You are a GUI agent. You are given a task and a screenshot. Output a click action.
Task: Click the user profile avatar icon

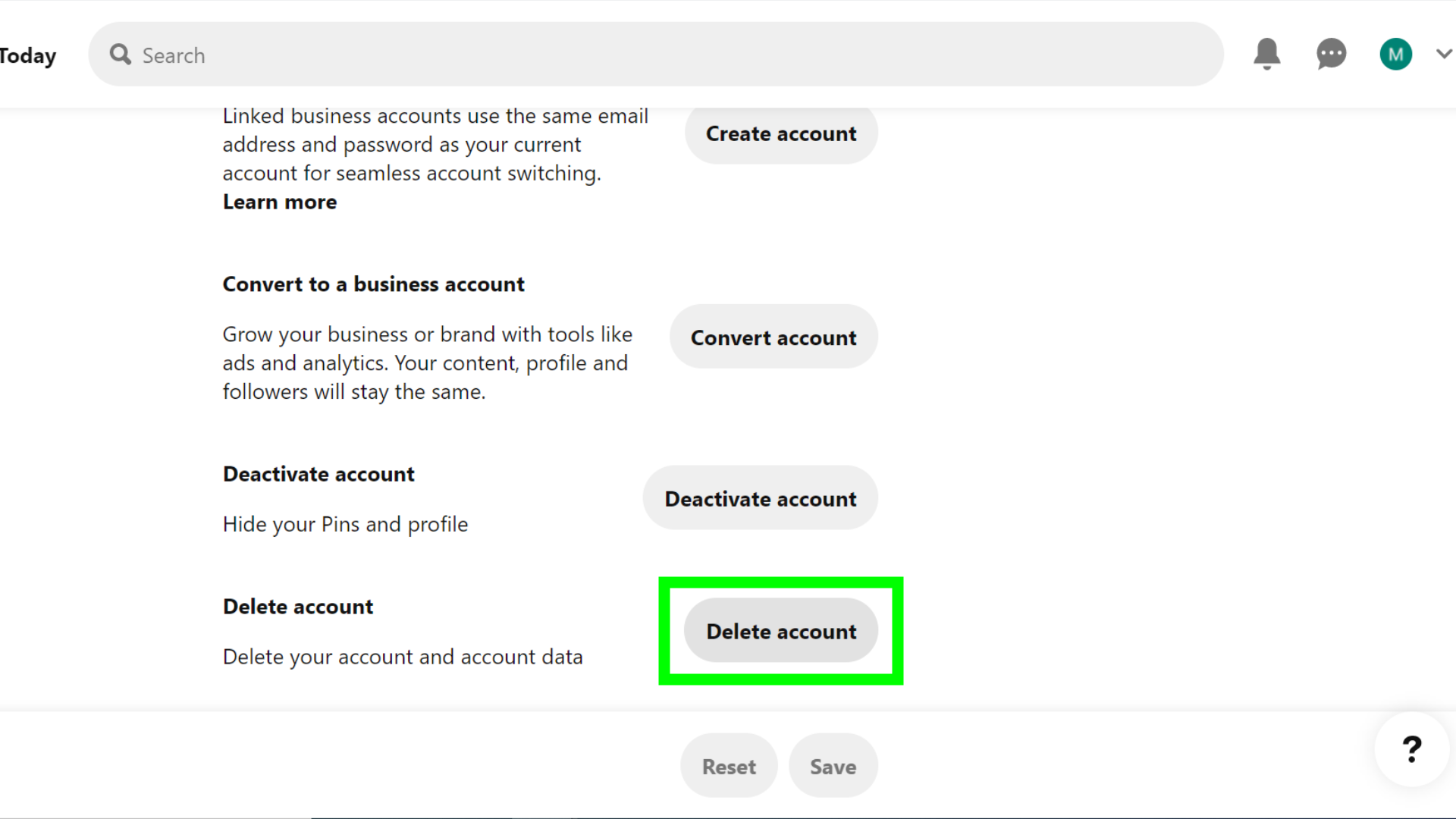tap(1396, 54)
